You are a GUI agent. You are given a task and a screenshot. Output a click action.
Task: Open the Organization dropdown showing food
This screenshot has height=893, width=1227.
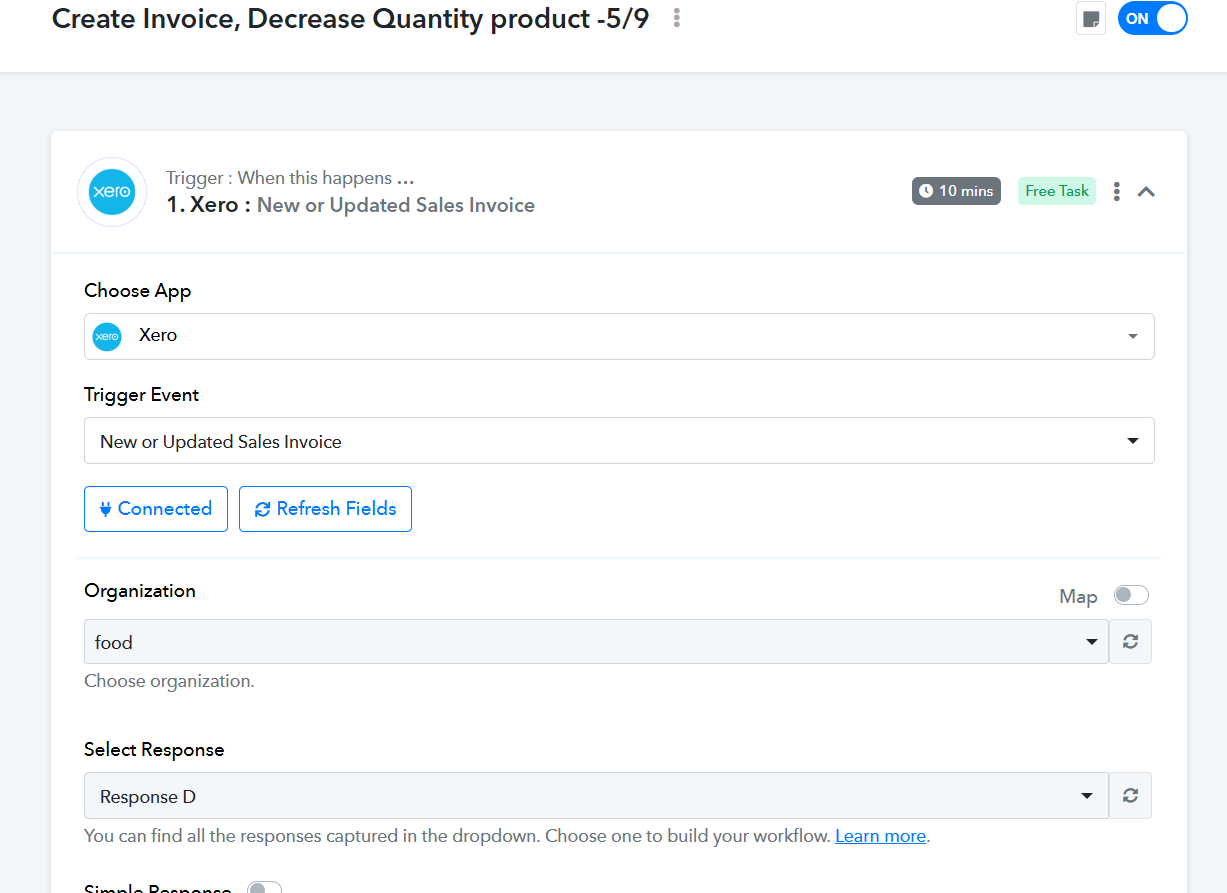pos(596,642)
